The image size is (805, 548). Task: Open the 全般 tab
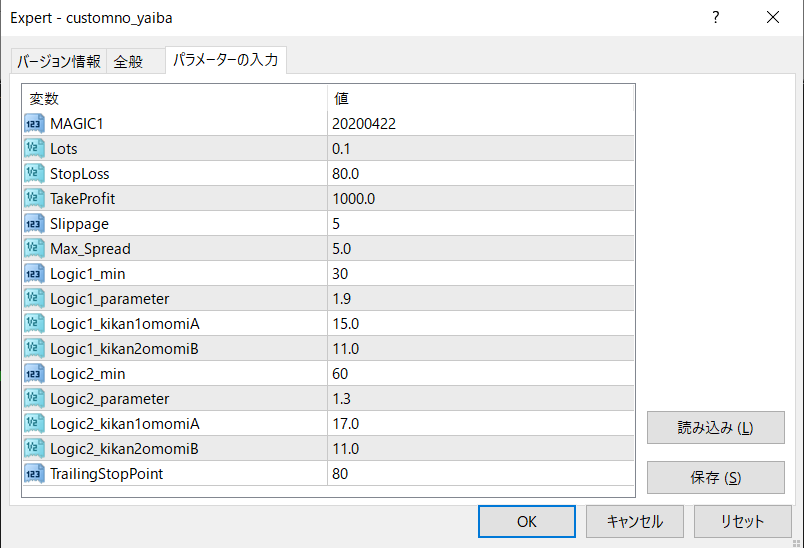coord(128,62)
